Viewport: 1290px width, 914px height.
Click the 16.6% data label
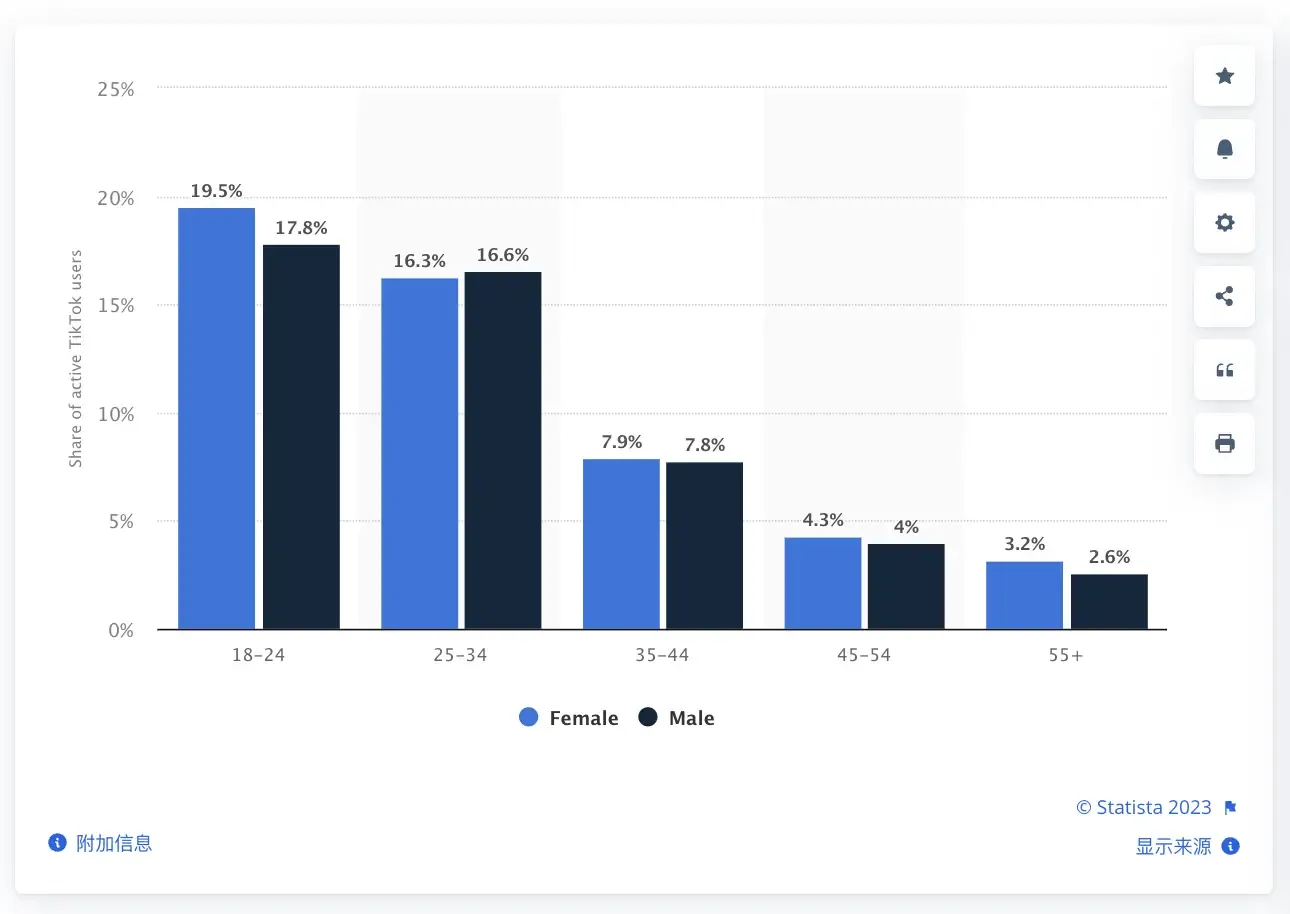(503, 255)
